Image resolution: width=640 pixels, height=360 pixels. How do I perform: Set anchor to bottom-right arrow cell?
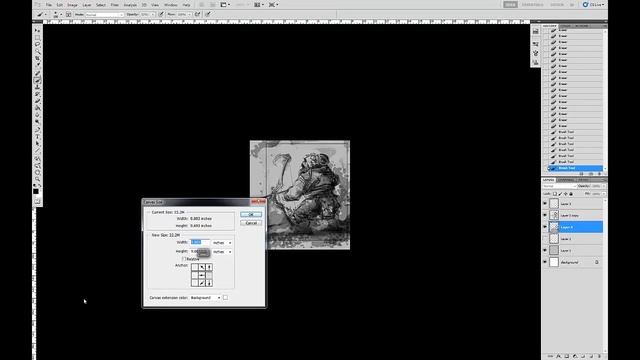209,282
